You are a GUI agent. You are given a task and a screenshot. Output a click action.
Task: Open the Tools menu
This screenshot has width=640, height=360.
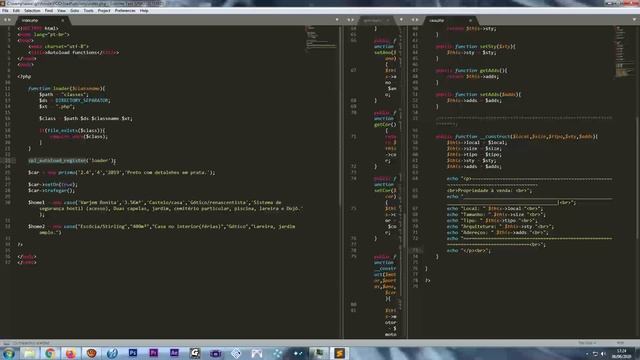tap(89, 11)
